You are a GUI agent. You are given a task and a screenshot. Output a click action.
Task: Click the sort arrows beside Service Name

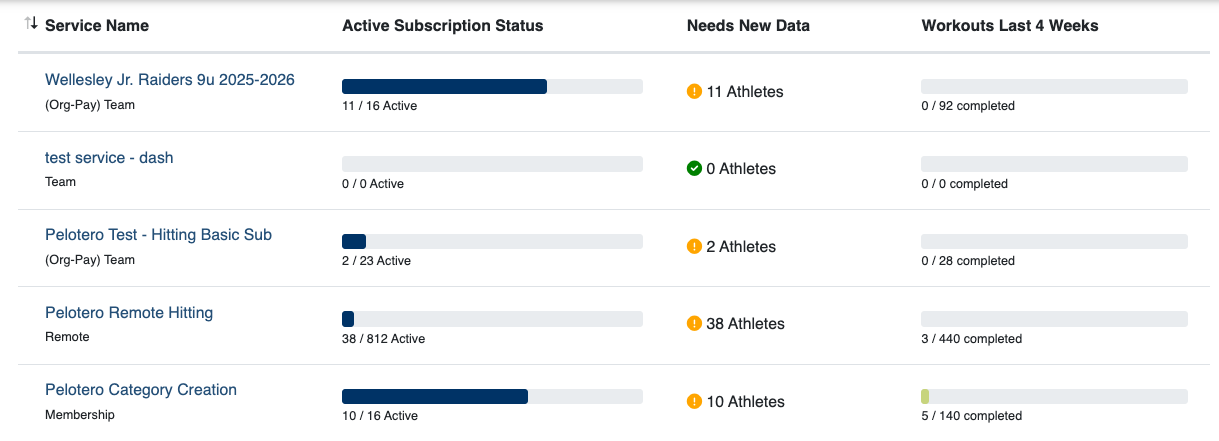(31, 24)
